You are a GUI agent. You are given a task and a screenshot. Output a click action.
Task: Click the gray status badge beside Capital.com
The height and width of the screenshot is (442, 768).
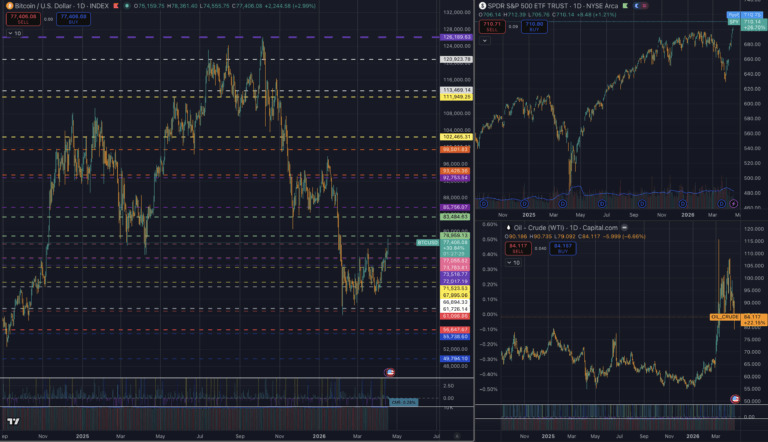pyautogui.click(x=624, y=228)
